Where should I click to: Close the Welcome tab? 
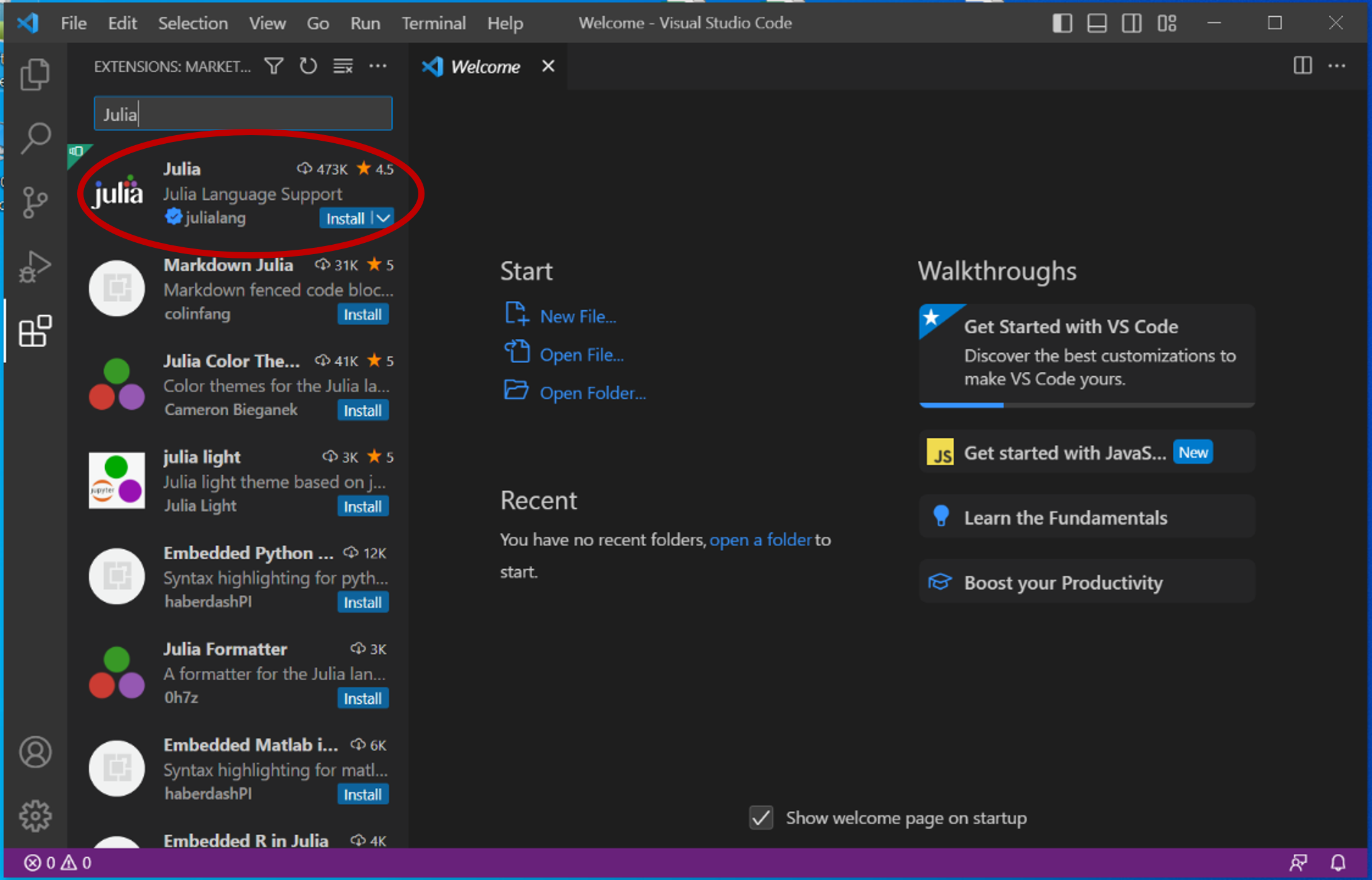[548, 66]
